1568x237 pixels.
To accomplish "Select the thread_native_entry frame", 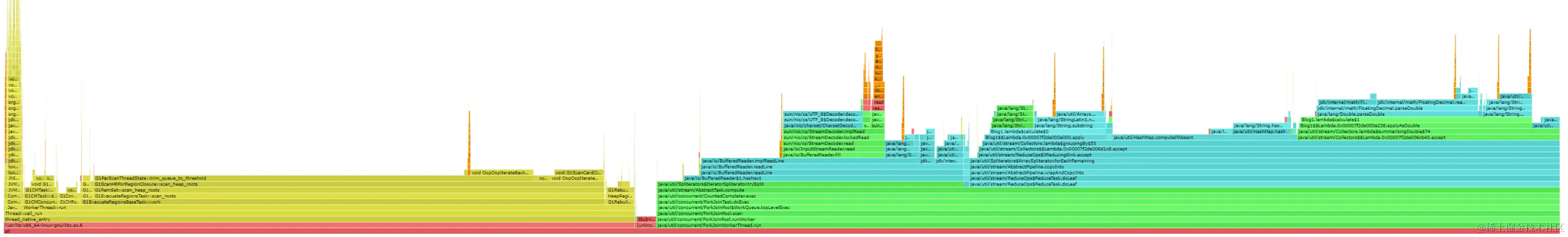I will click(320, 219).
